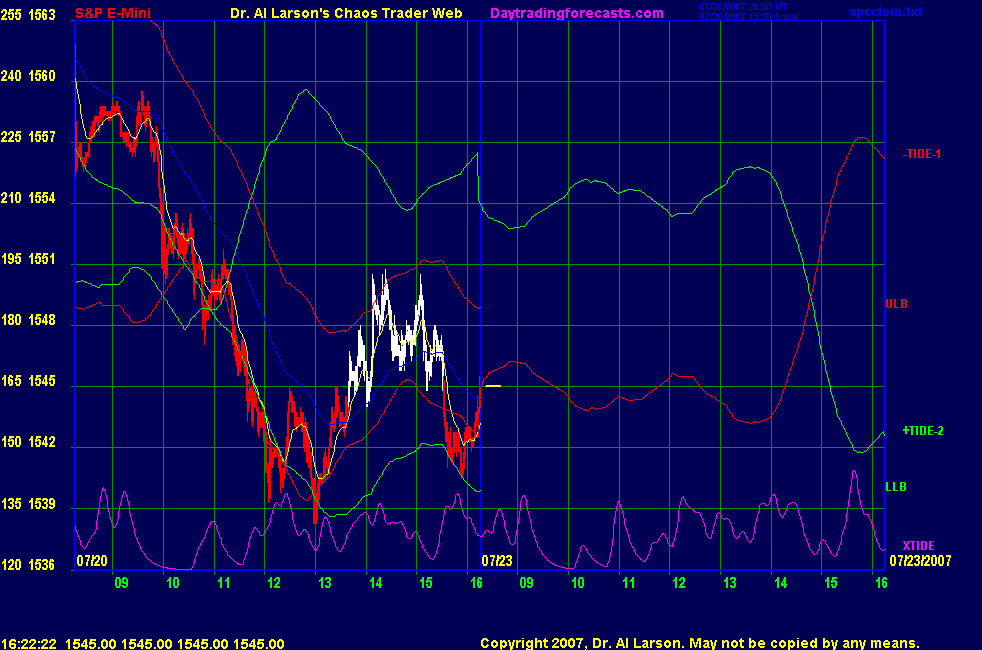Click the red "-TIDE-1" legend label
982x650 pixels.
[x=921, y=153]
